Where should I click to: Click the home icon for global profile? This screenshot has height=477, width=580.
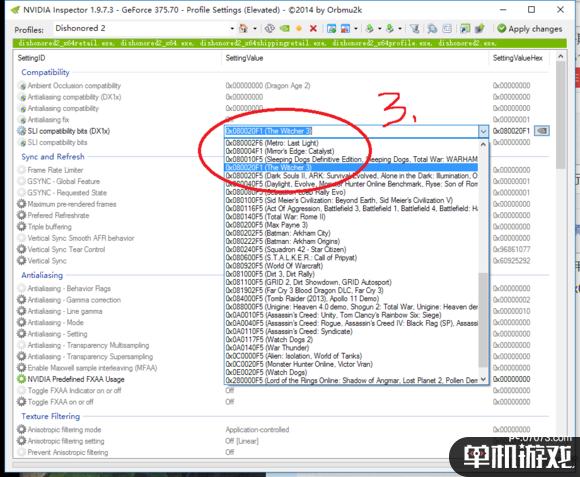(243, 28)
